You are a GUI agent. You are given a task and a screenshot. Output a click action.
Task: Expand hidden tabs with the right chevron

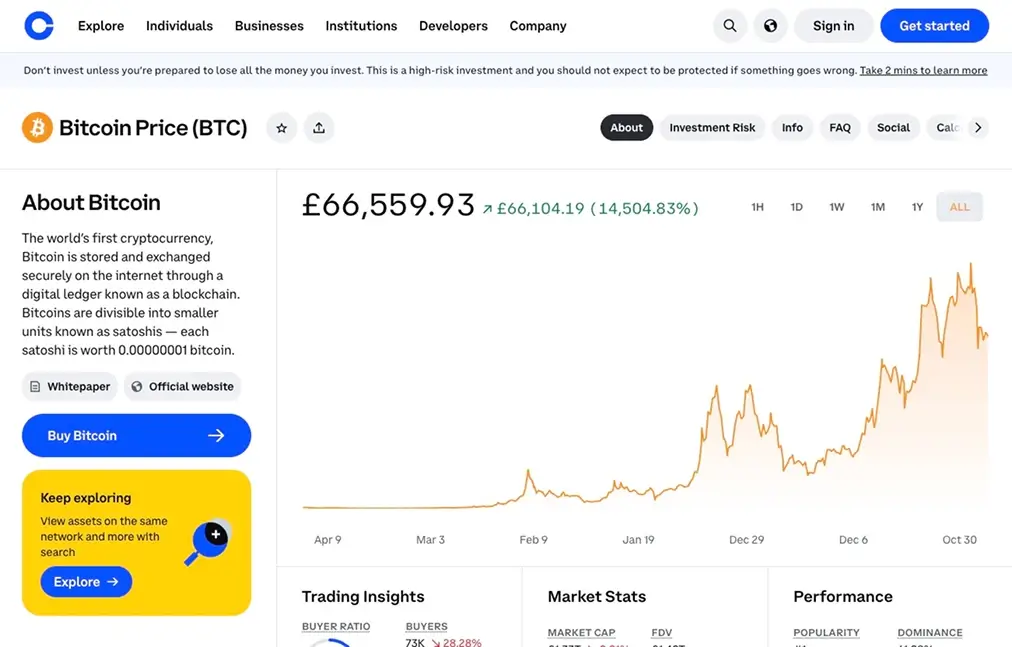coord(978,127)
